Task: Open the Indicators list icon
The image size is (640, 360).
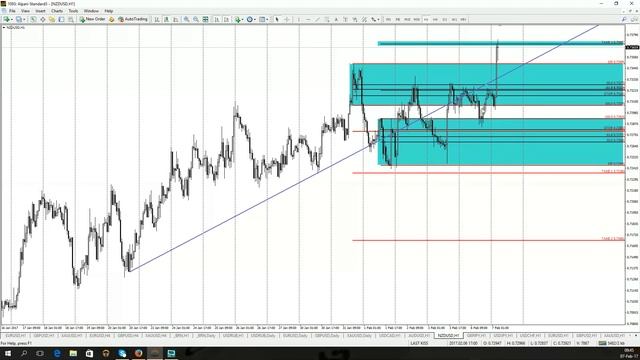Action: click(237, 19)
